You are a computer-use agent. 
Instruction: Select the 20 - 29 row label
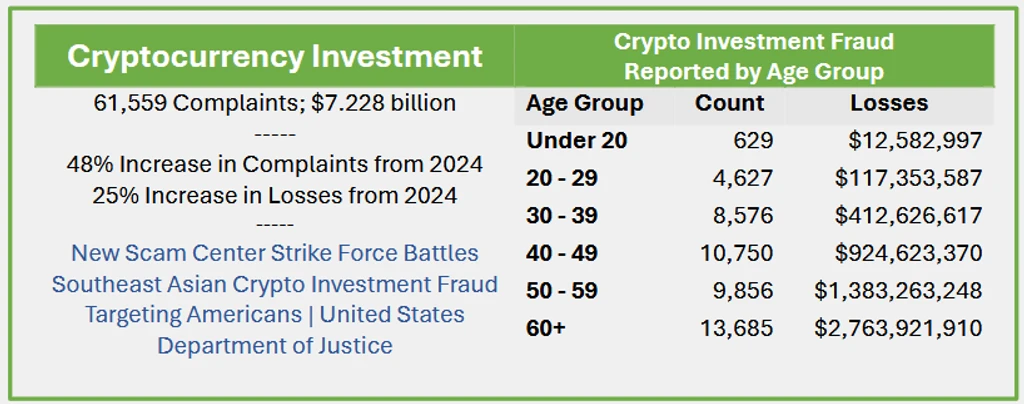coord(562,178)
